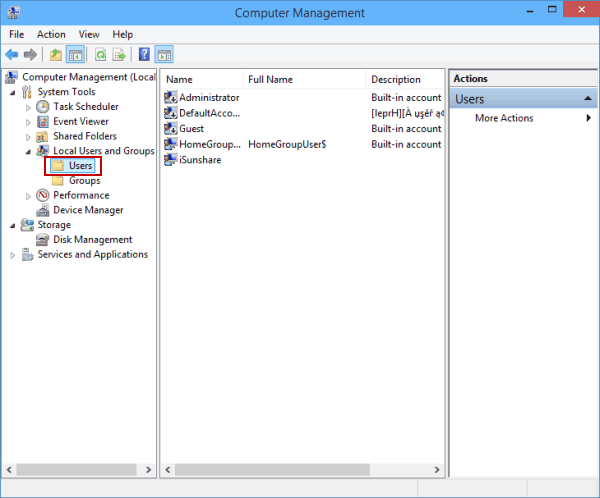Open More Actions submenu in Actions pane
The image size is (600, 498).
(504, 118)
